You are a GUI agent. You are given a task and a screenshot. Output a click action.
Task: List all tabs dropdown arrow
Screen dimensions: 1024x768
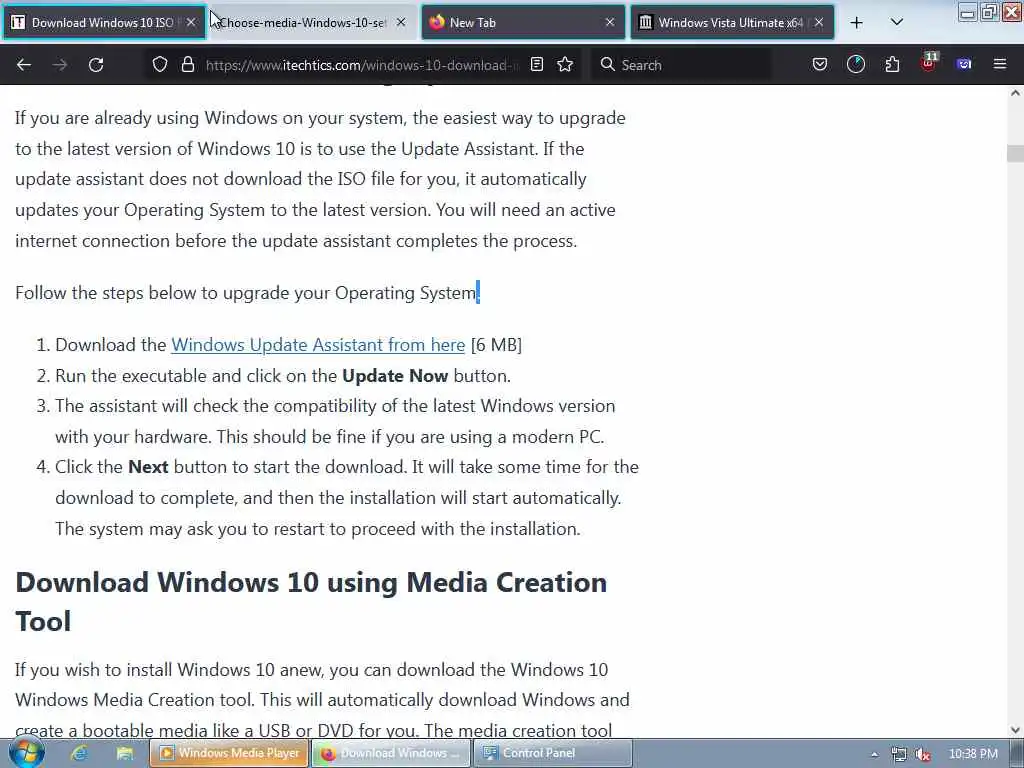coord(897,22)
